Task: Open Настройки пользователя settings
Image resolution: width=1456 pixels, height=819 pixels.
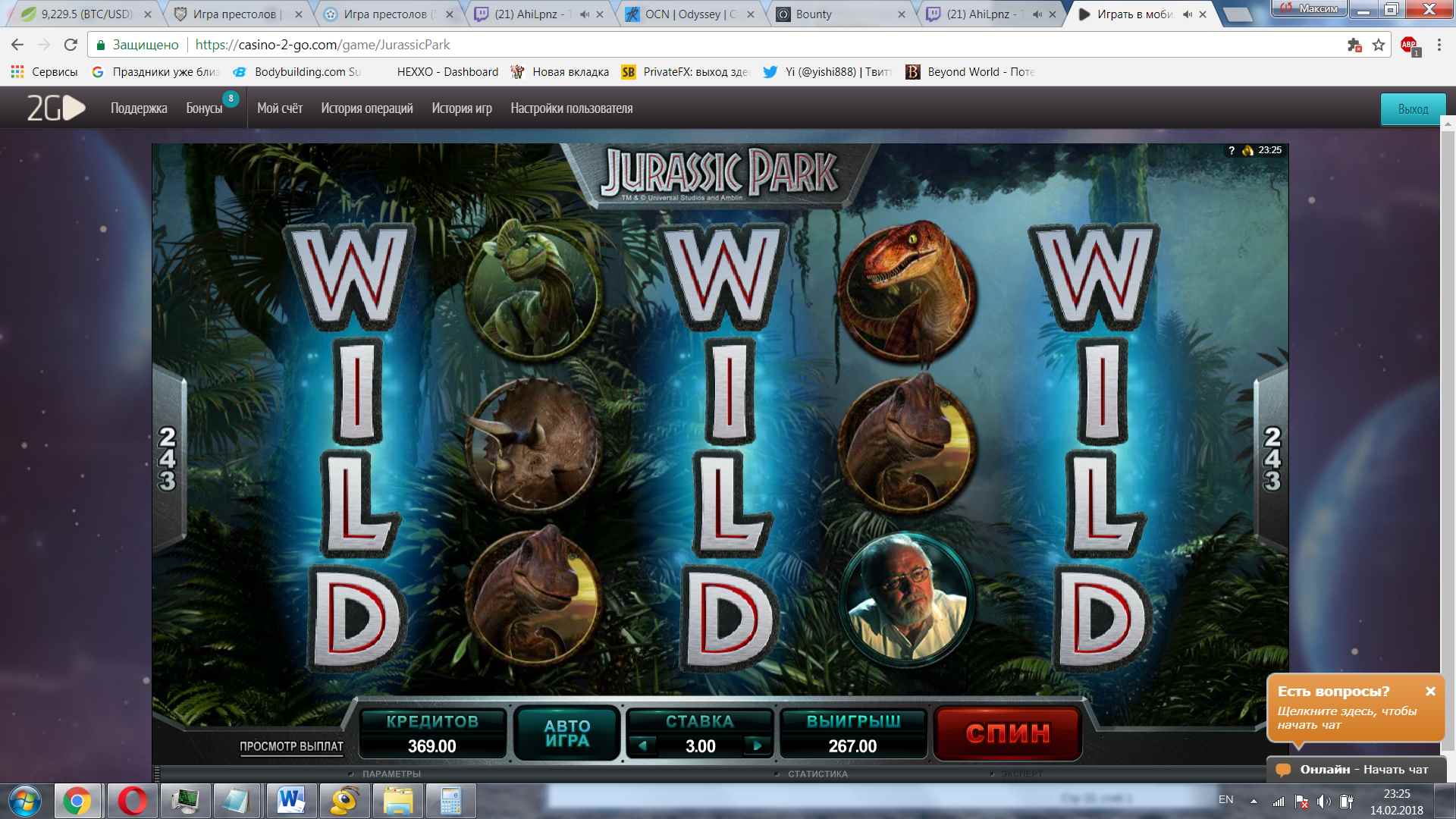Action: 572,108
